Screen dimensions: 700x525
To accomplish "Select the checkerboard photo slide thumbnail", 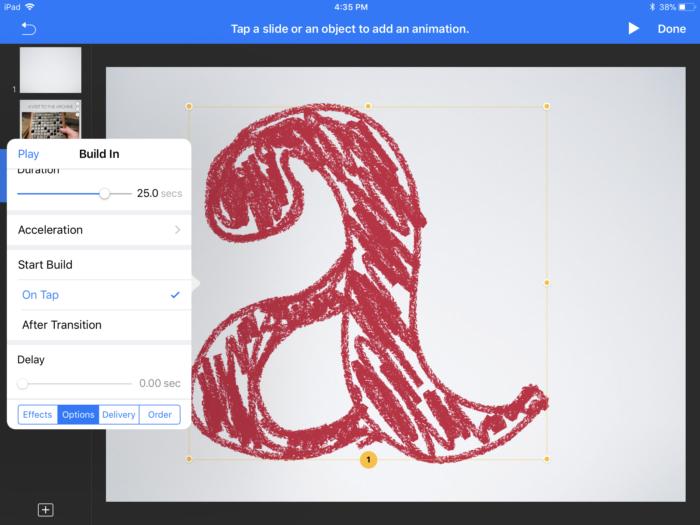I will coord(50,119).
